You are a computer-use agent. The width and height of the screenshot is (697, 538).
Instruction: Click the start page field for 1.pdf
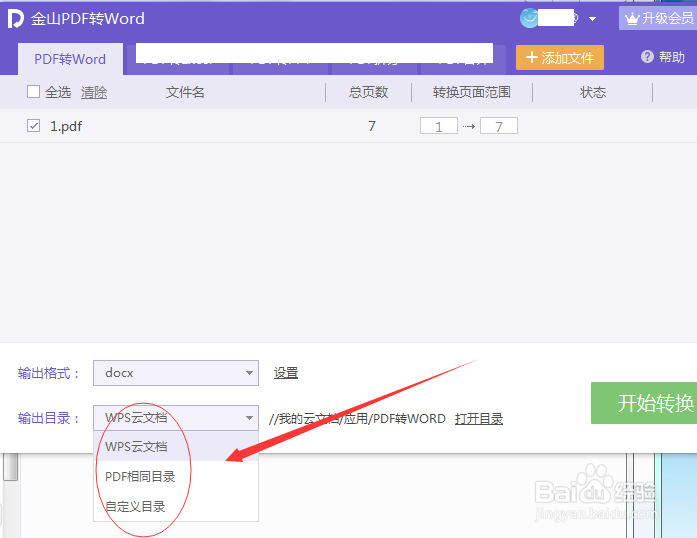pyautogui.click(x=439, y=126)
